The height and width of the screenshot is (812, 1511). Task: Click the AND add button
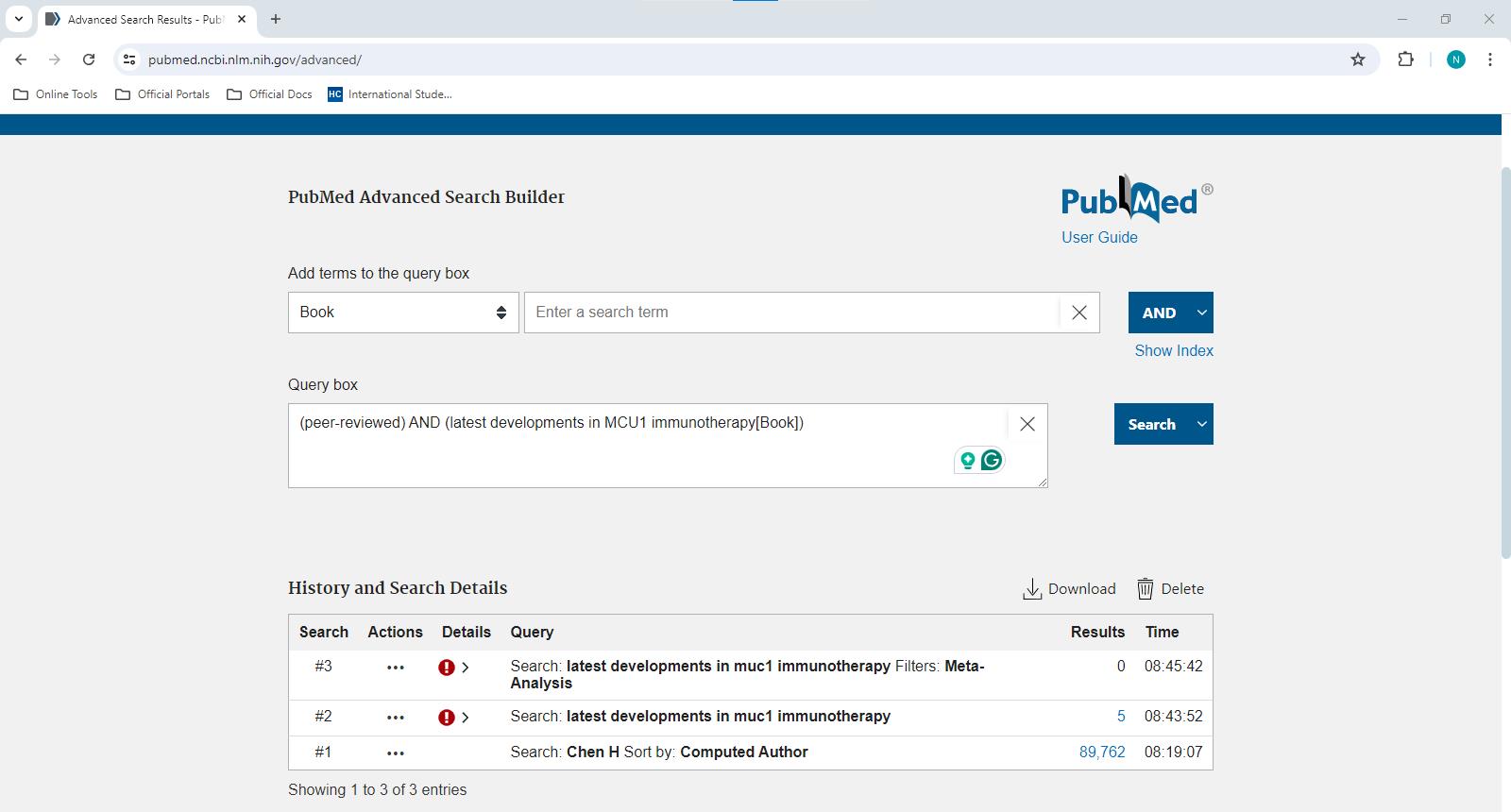pyautogui.click(x=1159, y=313)
